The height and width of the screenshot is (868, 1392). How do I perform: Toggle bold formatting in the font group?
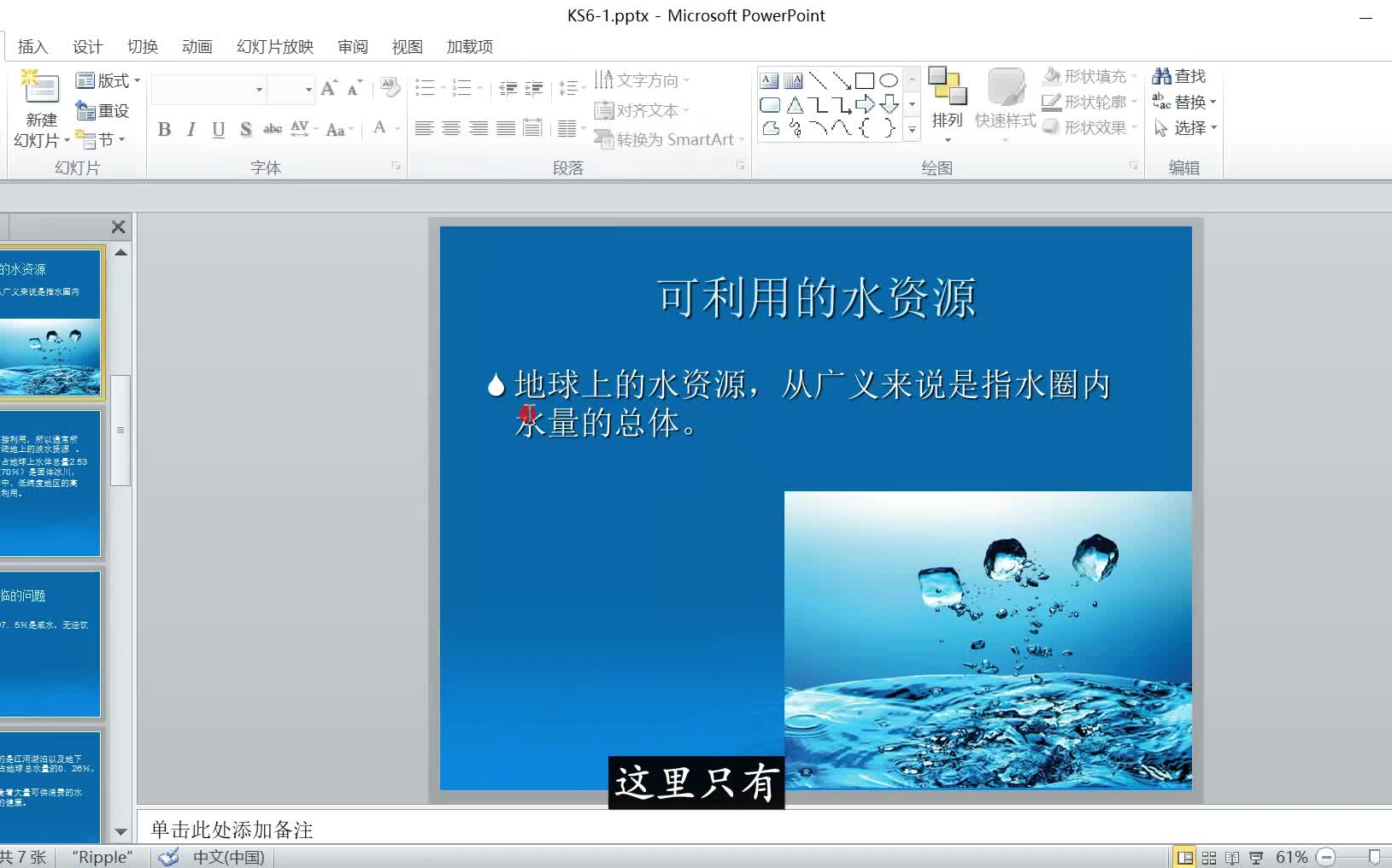pyautogui.click(x=164, y=130)
